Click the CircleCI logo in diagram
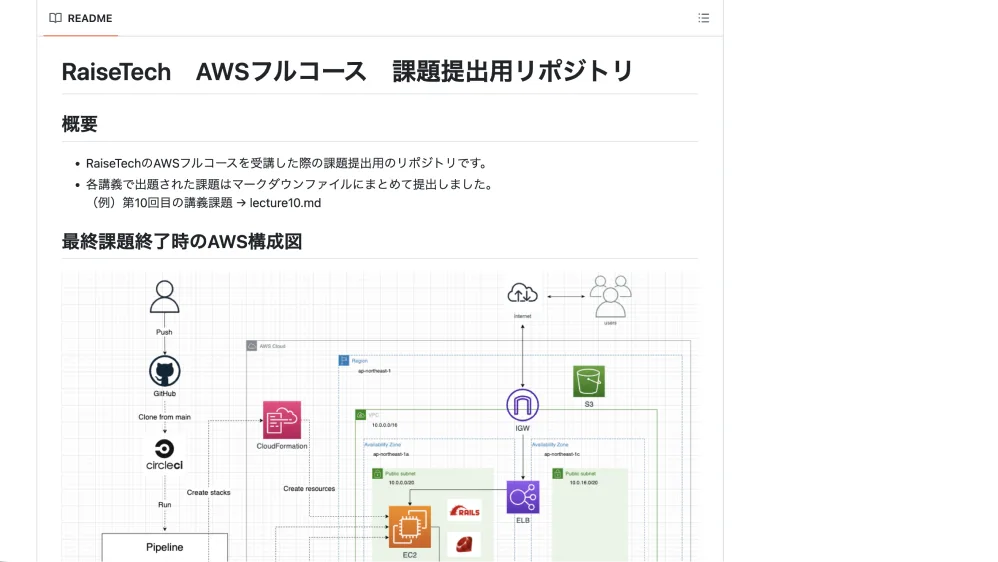This screenshot has width=998, height=562. (x=164, y=454)
